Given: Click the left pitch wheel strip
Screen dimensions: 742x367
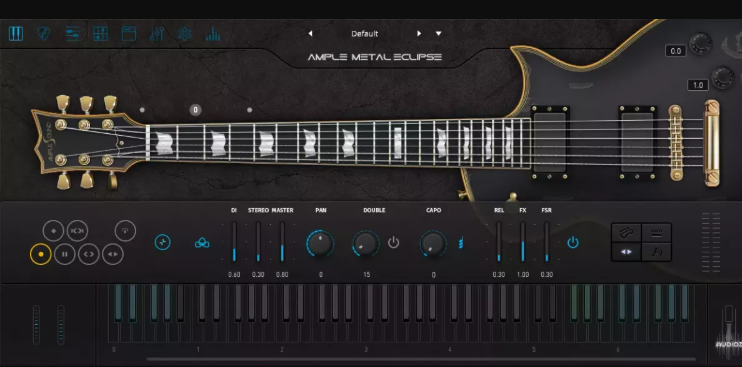Looking at the screenshot, I should (x=36, y=324).
